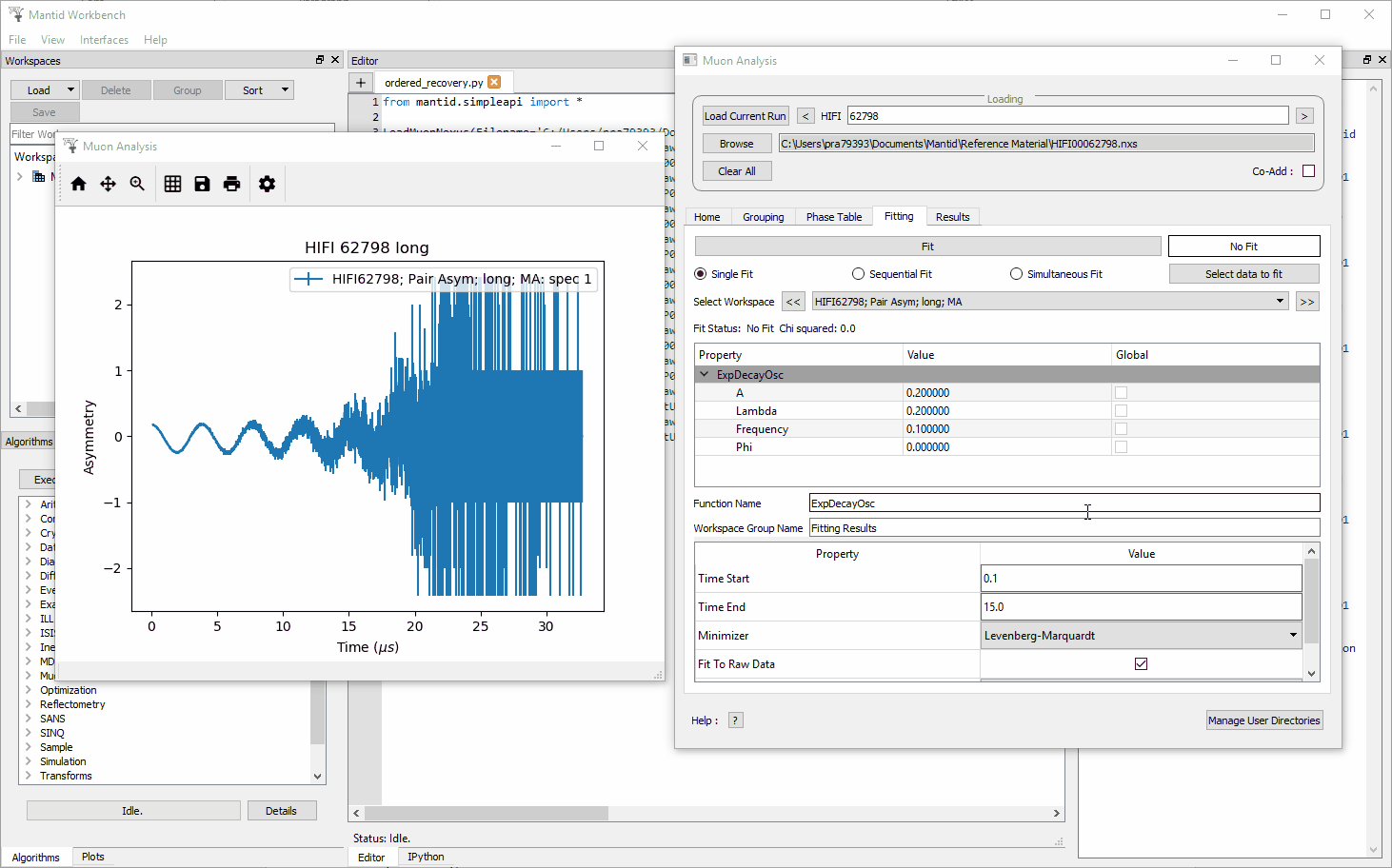
Task: Select the Sequential Fit radio button
Action: [x=859, y=274]
